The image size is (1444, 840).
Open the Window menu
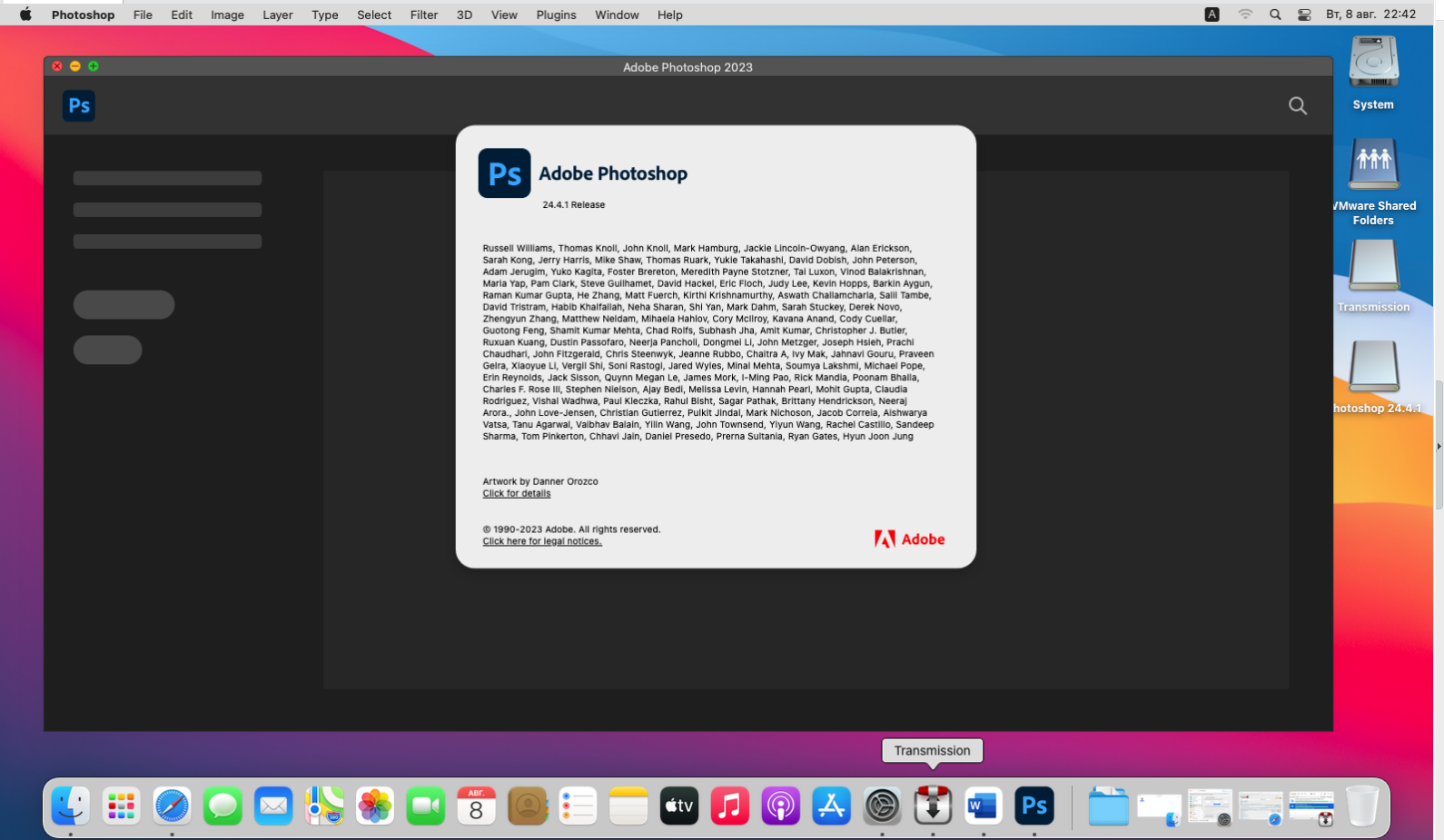point(617,15)
